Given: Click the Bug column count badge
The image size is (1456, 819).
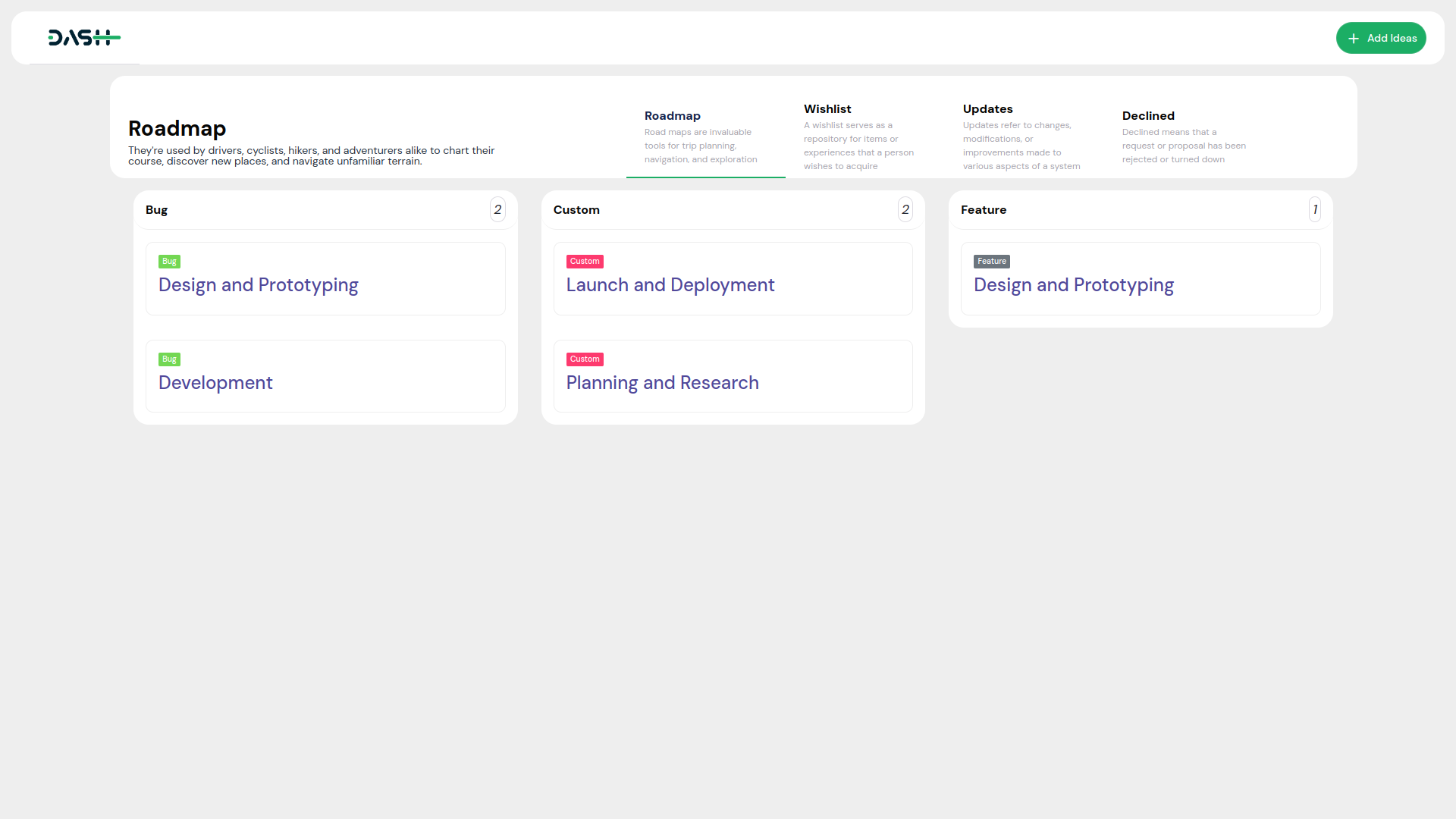Looking at the screenshot, I should [497, 210].
